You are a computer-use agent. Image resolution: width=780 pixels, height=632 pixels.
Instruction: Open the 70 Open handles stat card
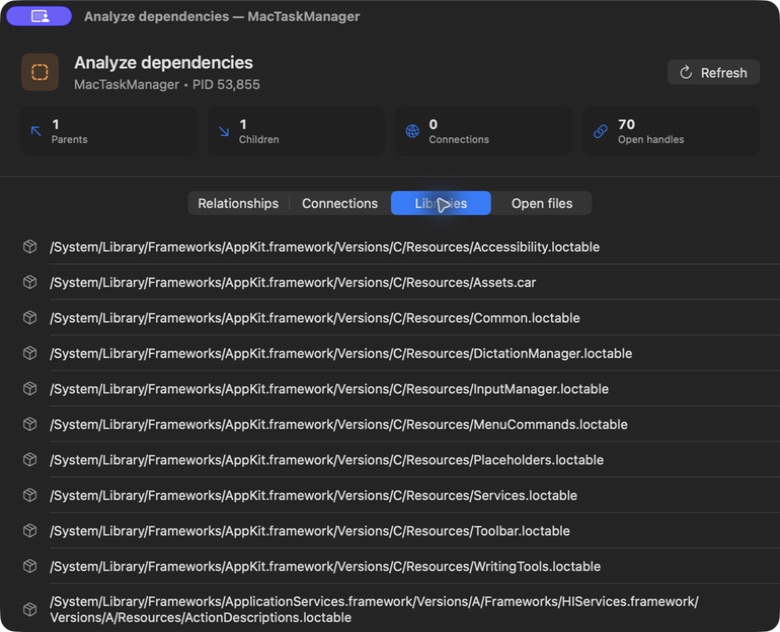(671, 131)
